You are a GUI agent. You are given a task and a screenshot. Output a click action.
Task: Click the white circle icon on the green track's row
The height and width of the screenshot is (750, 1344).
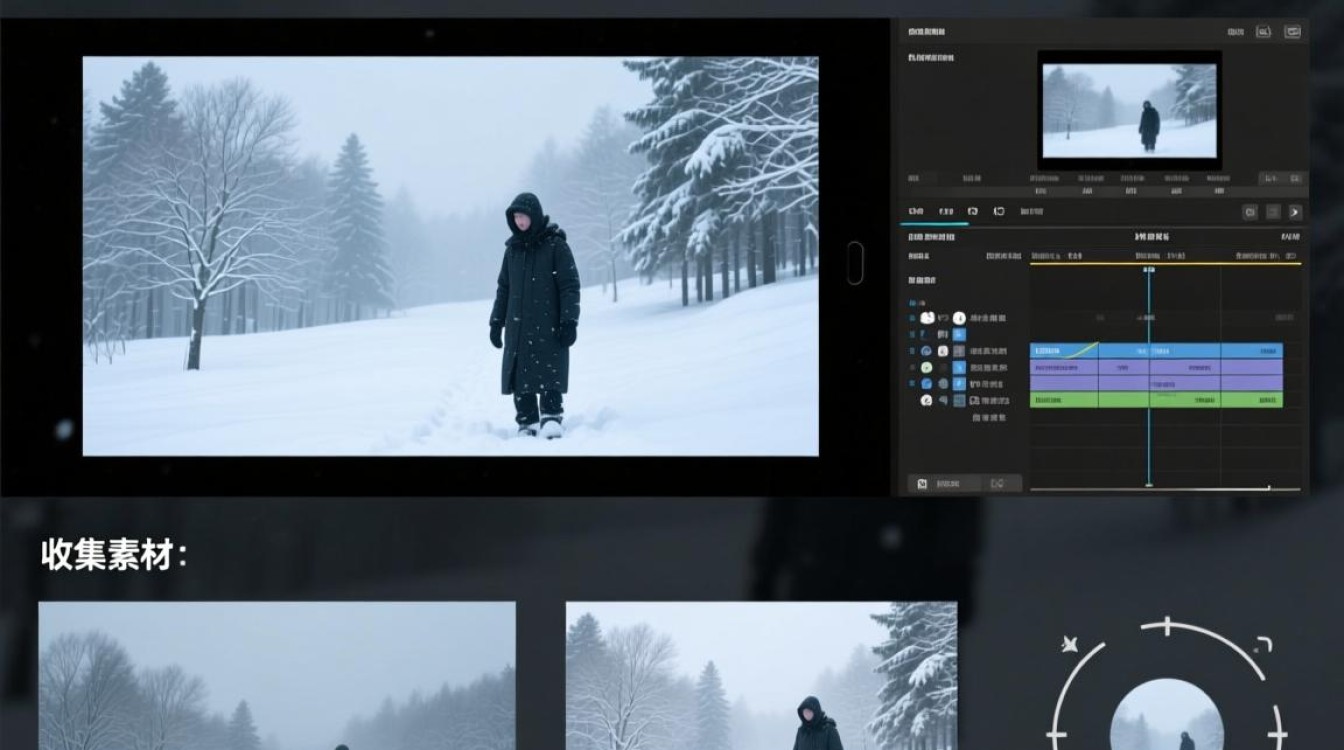tap(927, 400)
